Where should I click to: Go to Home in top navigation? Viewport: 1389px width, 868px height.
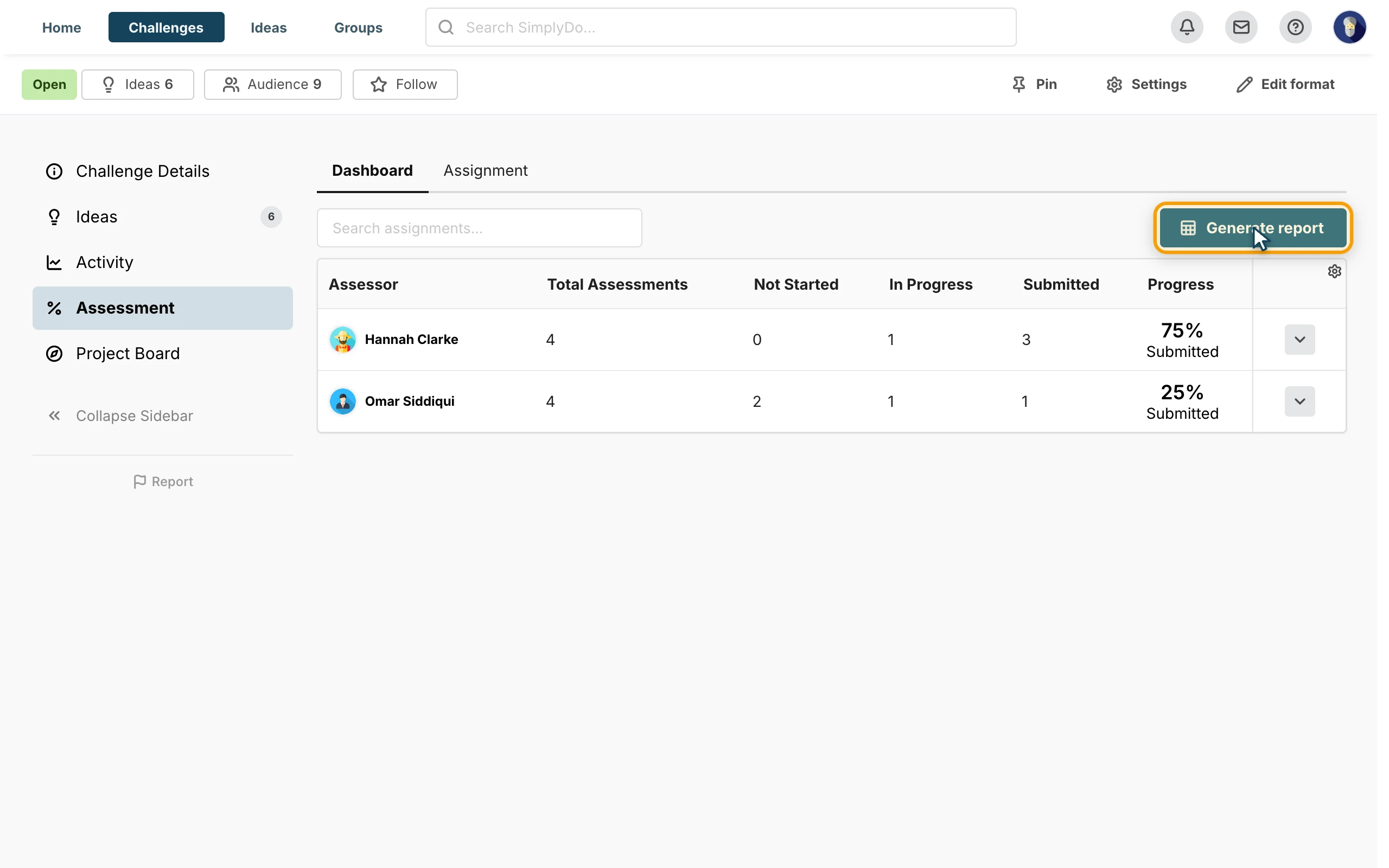[x=61, y=28]
